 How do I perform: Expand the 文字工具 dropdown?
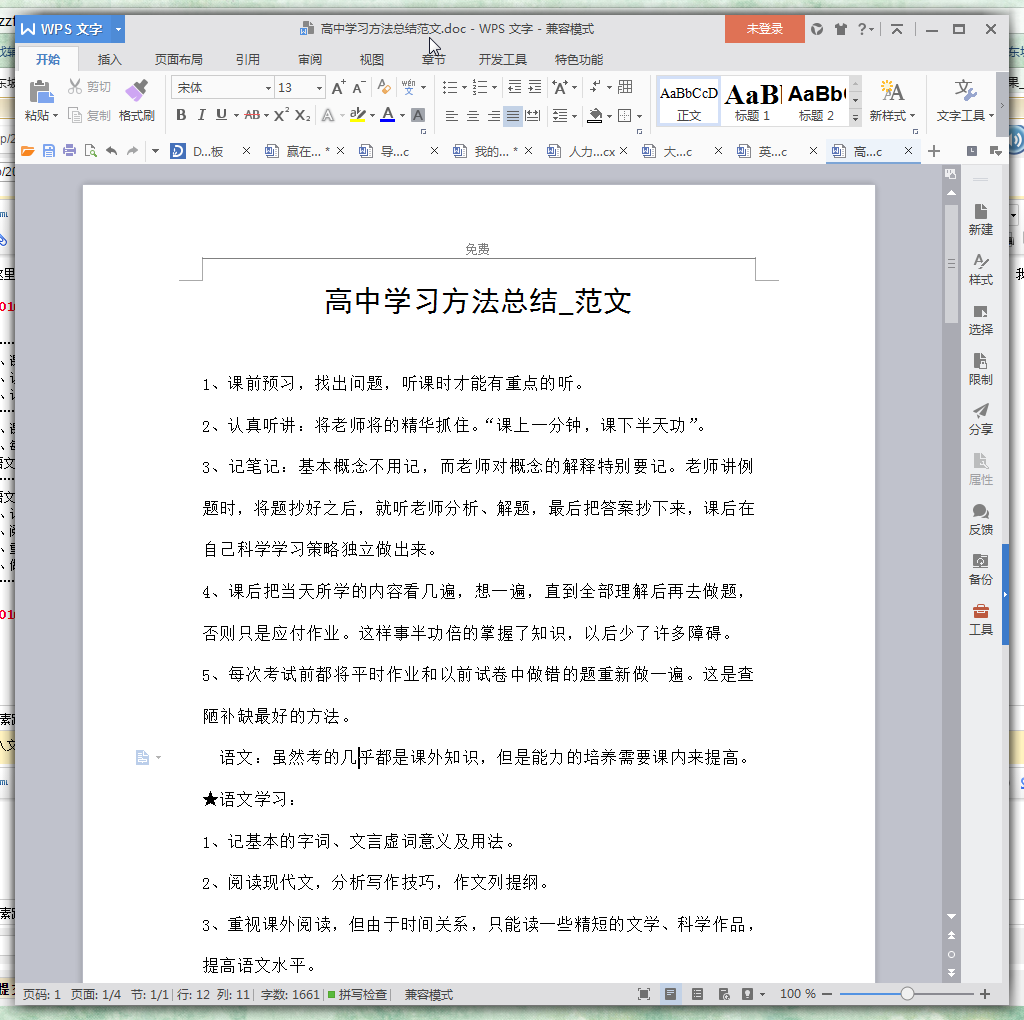(965, 100)
